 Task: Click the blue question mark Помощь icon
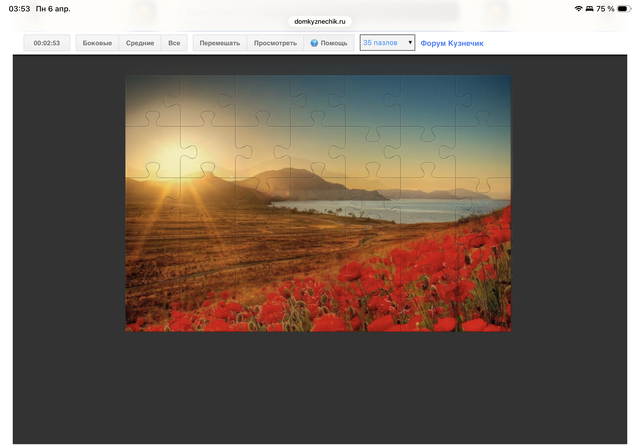tap(314, 44)
